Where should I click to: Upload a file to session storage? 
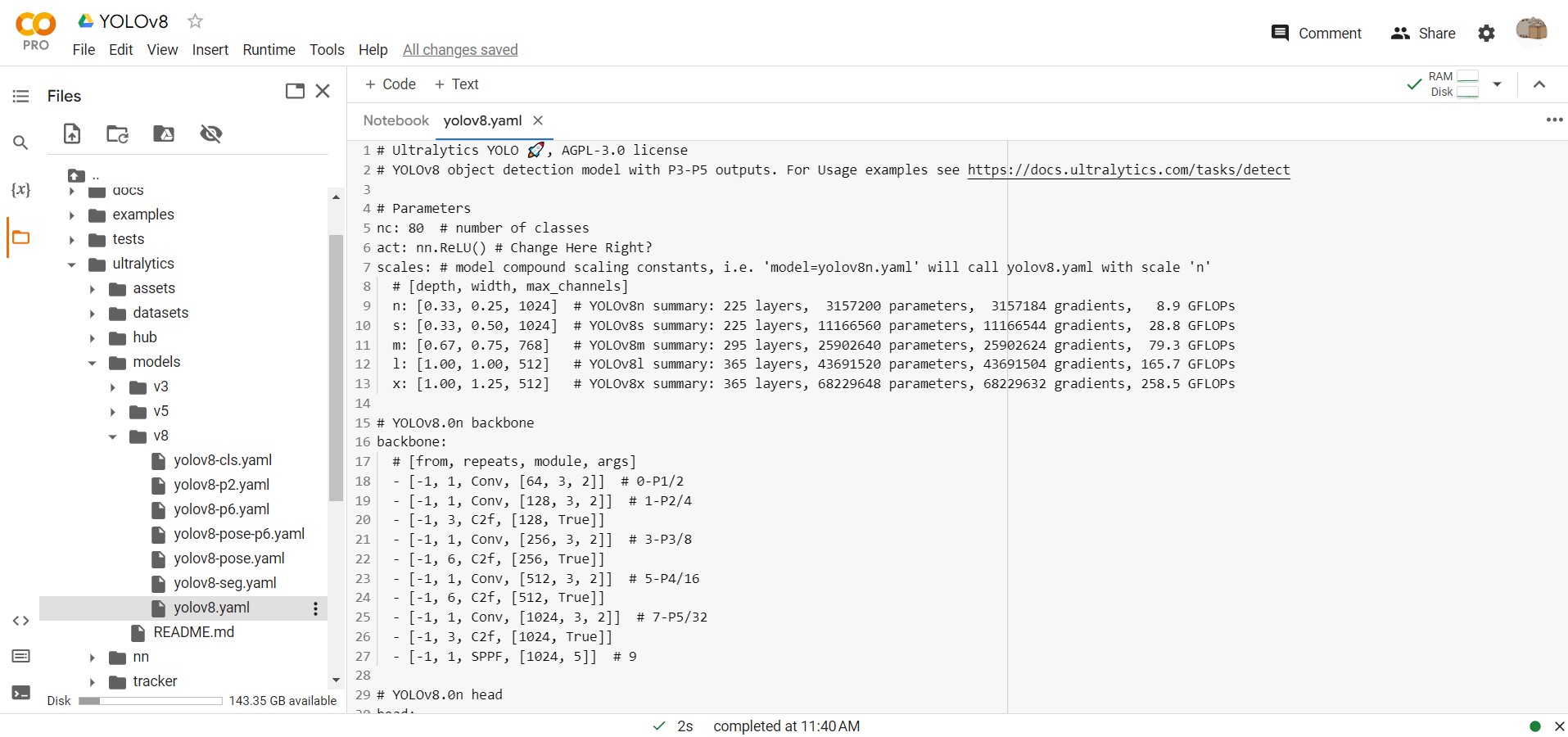point(72,133)
